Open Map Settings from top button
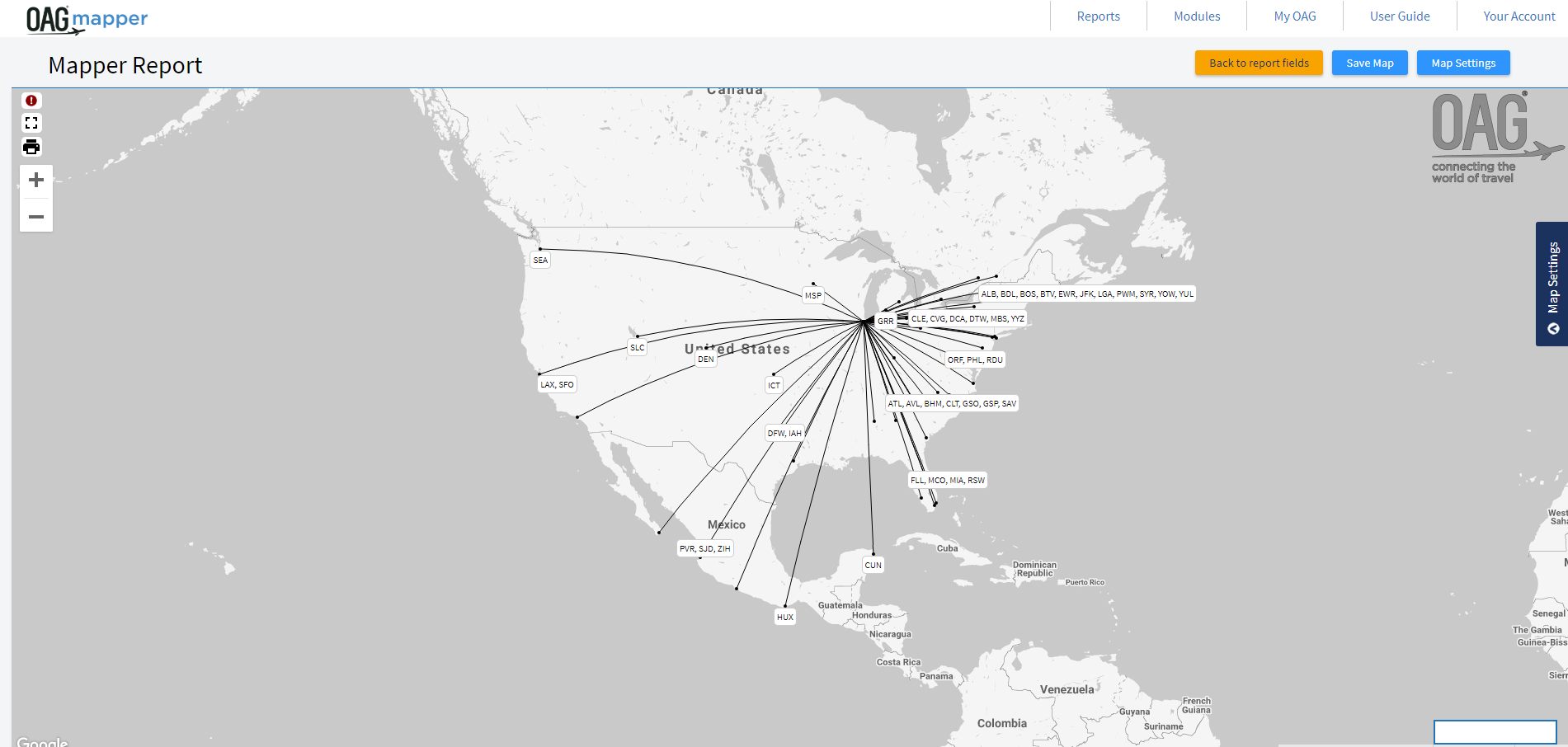This screenshot has height=747, width=1568. click(1462, 63)
